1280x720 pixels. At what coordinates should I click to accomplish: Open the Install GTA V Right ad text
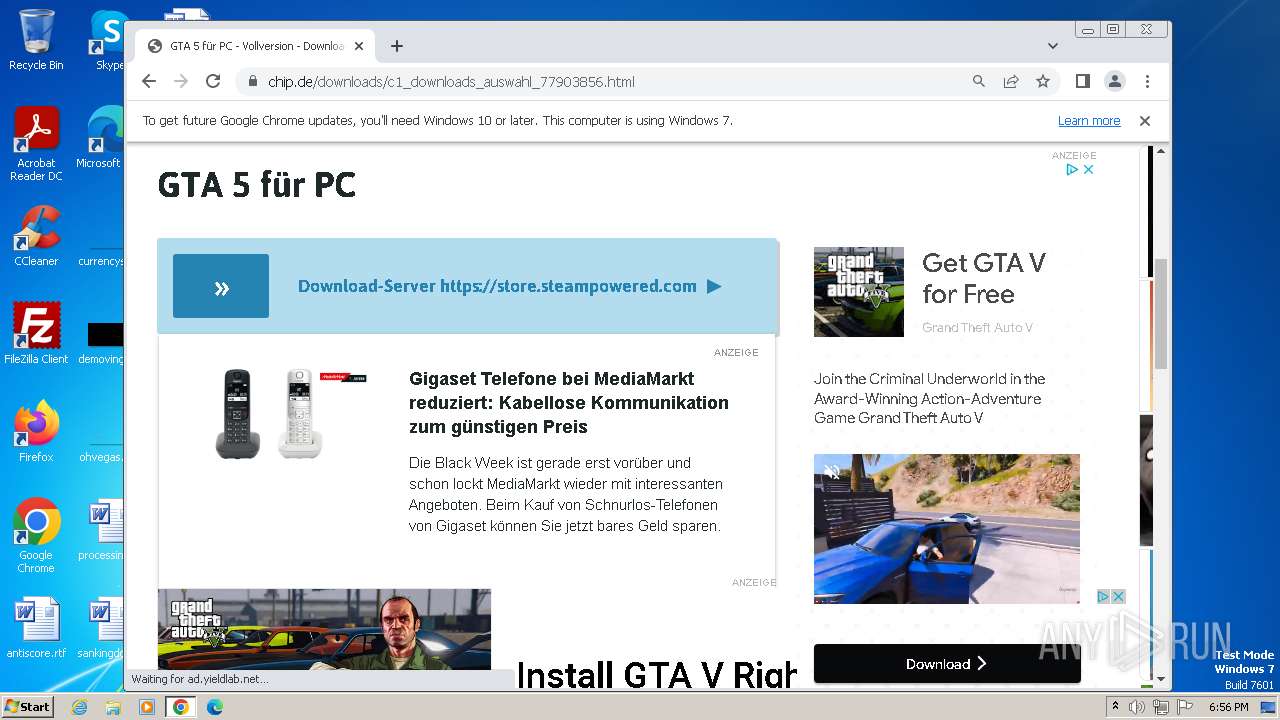[x=656, y=674]
